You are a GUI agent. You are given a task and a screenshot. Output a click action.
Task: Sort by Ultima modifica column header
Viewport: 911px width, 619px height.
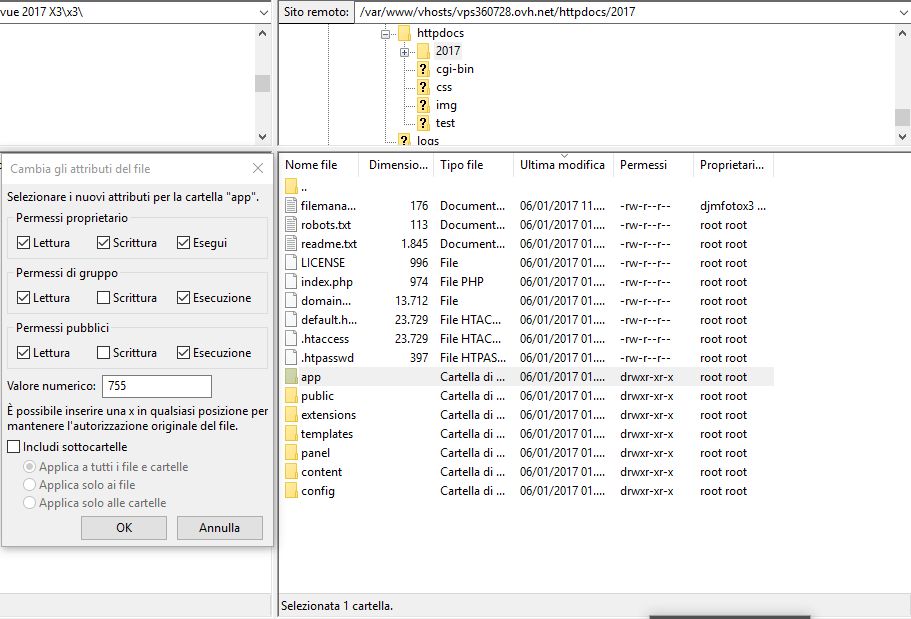click(563, 165)
